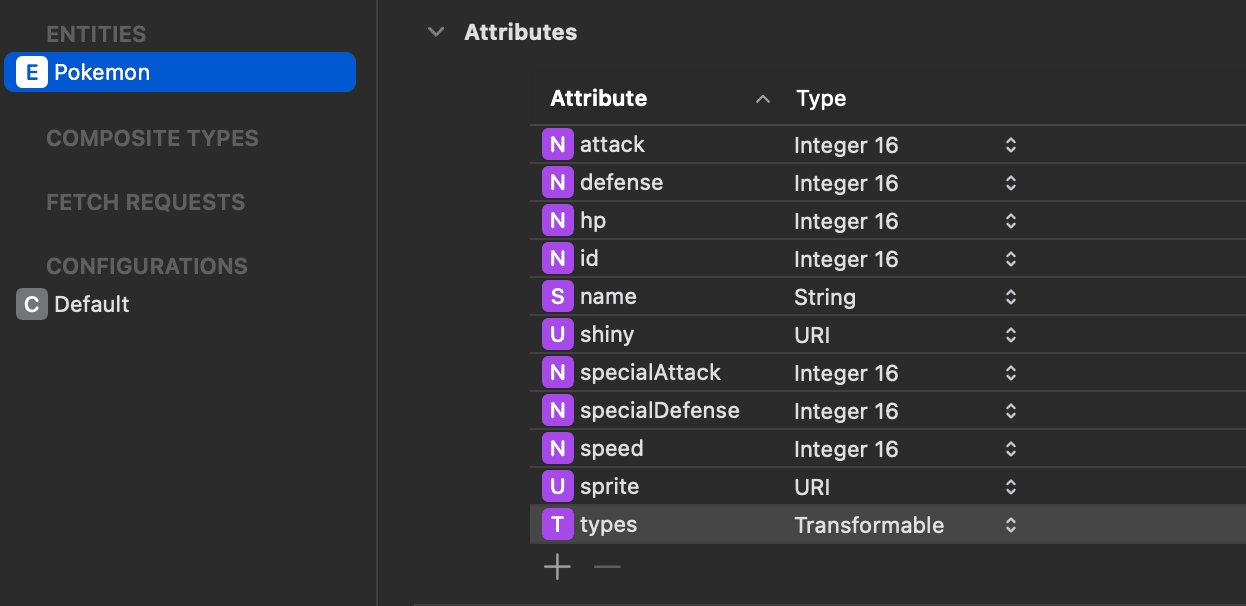Select the sprite attribute name
This screenshot has height=606, width=1246.
[609, 487]
